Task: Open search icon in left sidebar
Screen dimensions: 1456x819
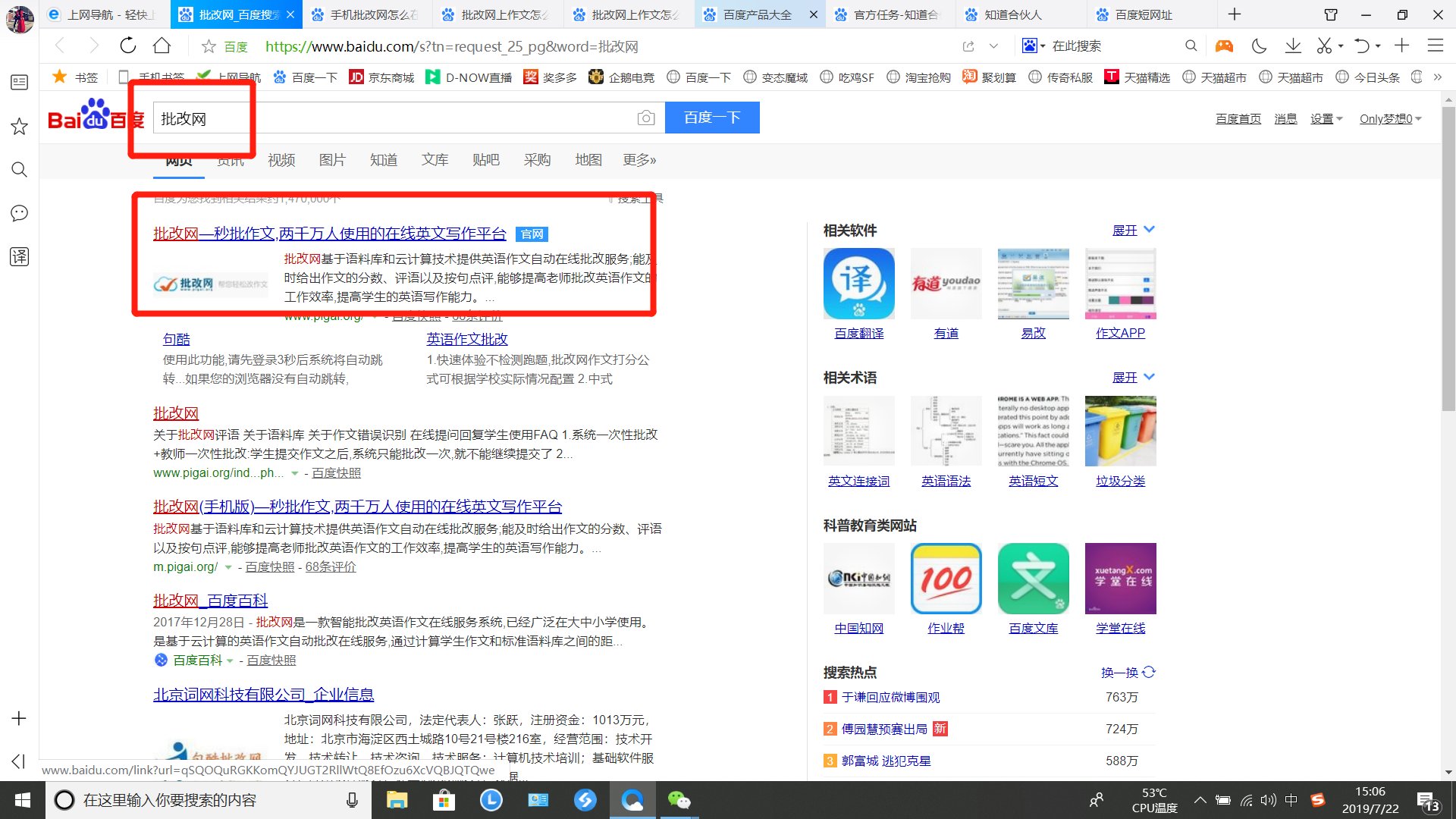Action: [19, 169]
